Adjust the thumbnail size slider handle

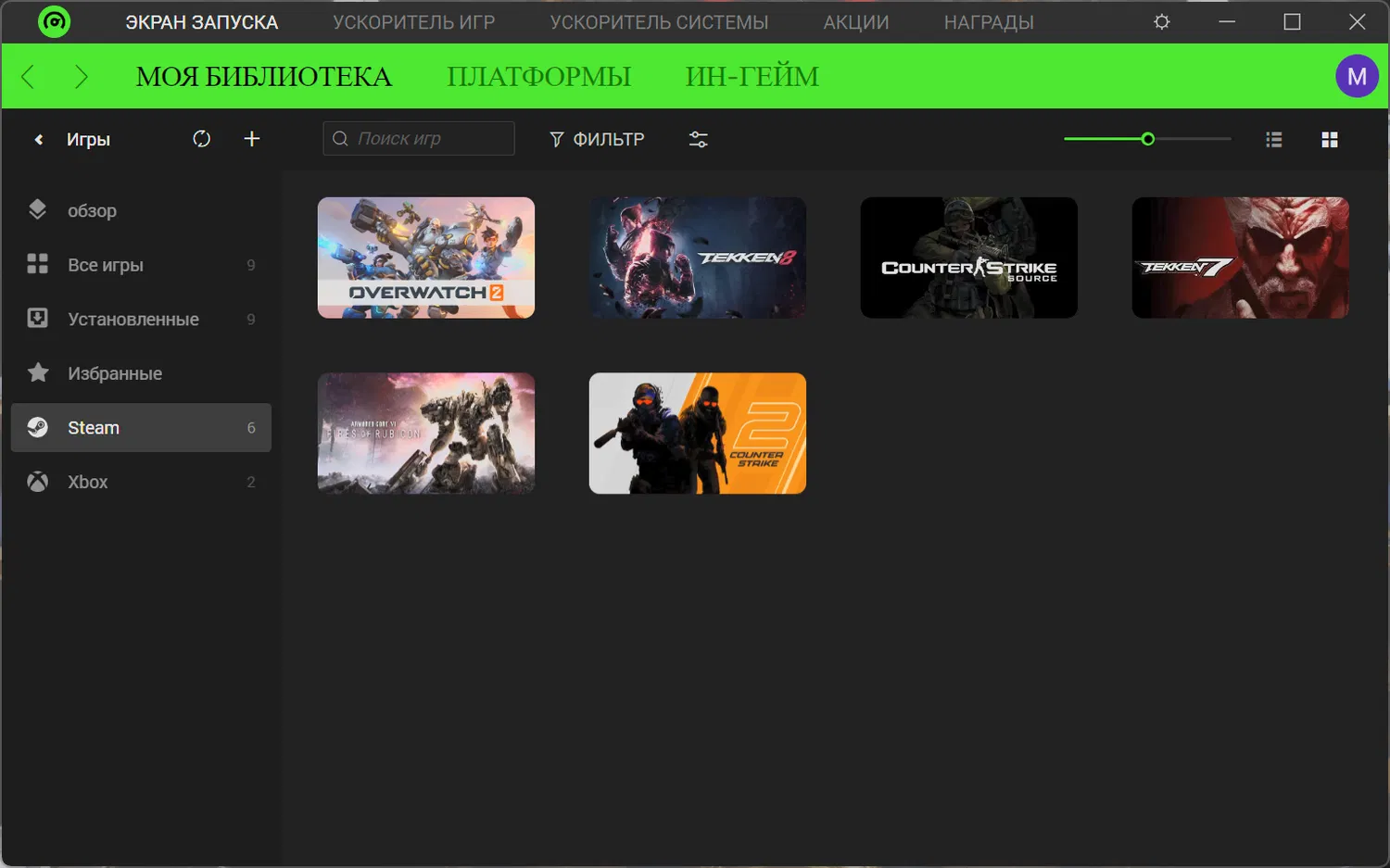[1148, 139]
